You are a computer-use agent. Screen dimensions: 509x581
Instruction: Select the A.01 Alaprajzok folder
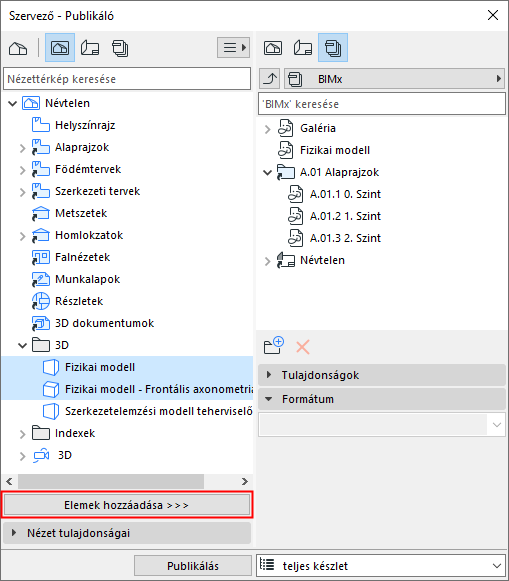[x=339, y=172]
